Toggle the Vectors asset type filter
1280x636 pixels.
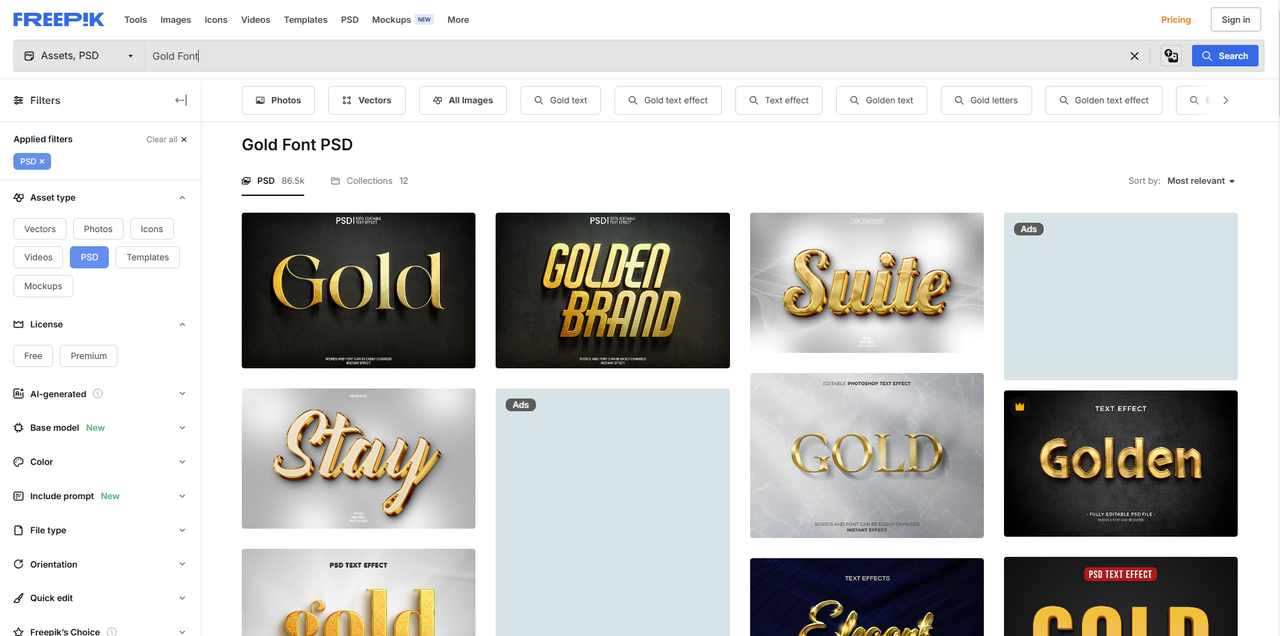click(x=40, y=229)
